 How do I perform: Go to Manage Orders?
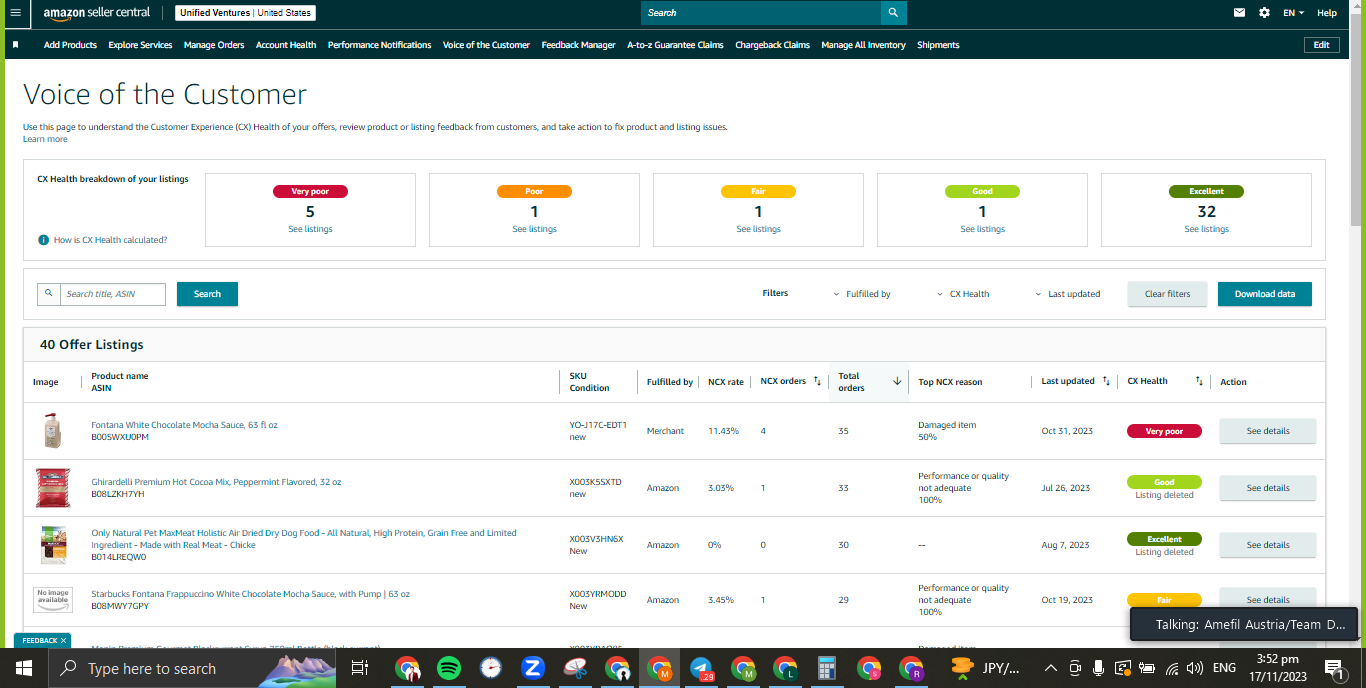pos(214,45)
